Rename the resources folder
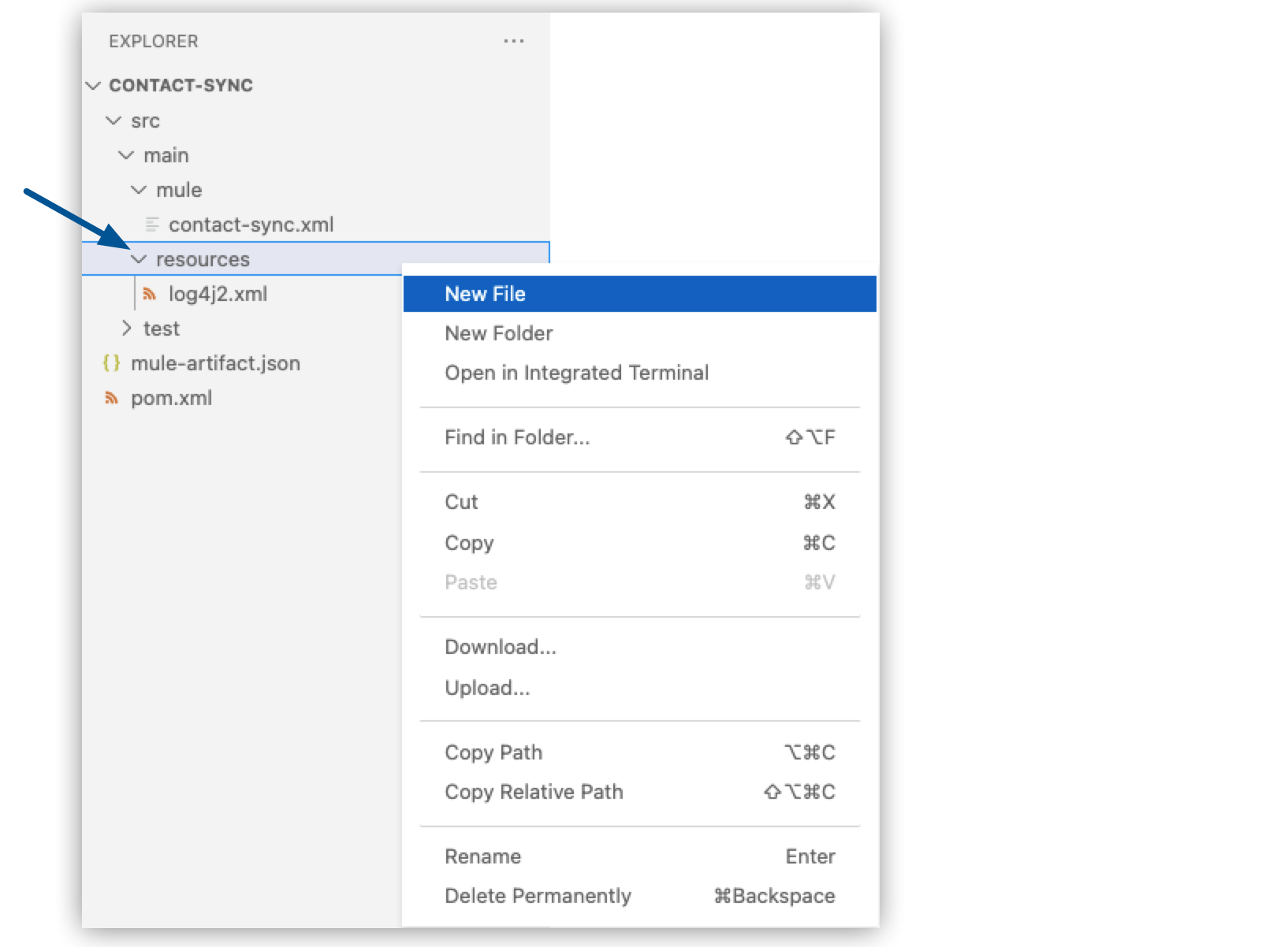This screenshot has width=1288, height=947. click(483, 856)
